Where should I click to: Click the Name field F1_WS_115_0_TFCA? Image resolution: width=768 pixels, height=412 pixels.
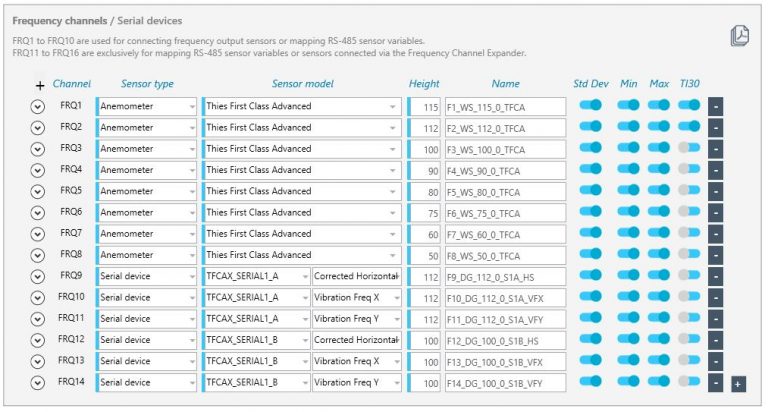tap(505, 106)
